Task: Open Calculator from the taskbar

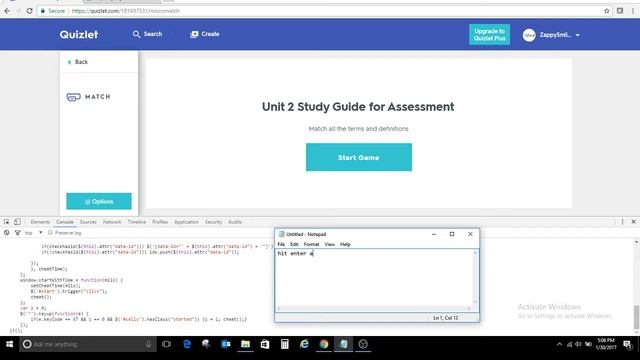Action: pos(284,344)
